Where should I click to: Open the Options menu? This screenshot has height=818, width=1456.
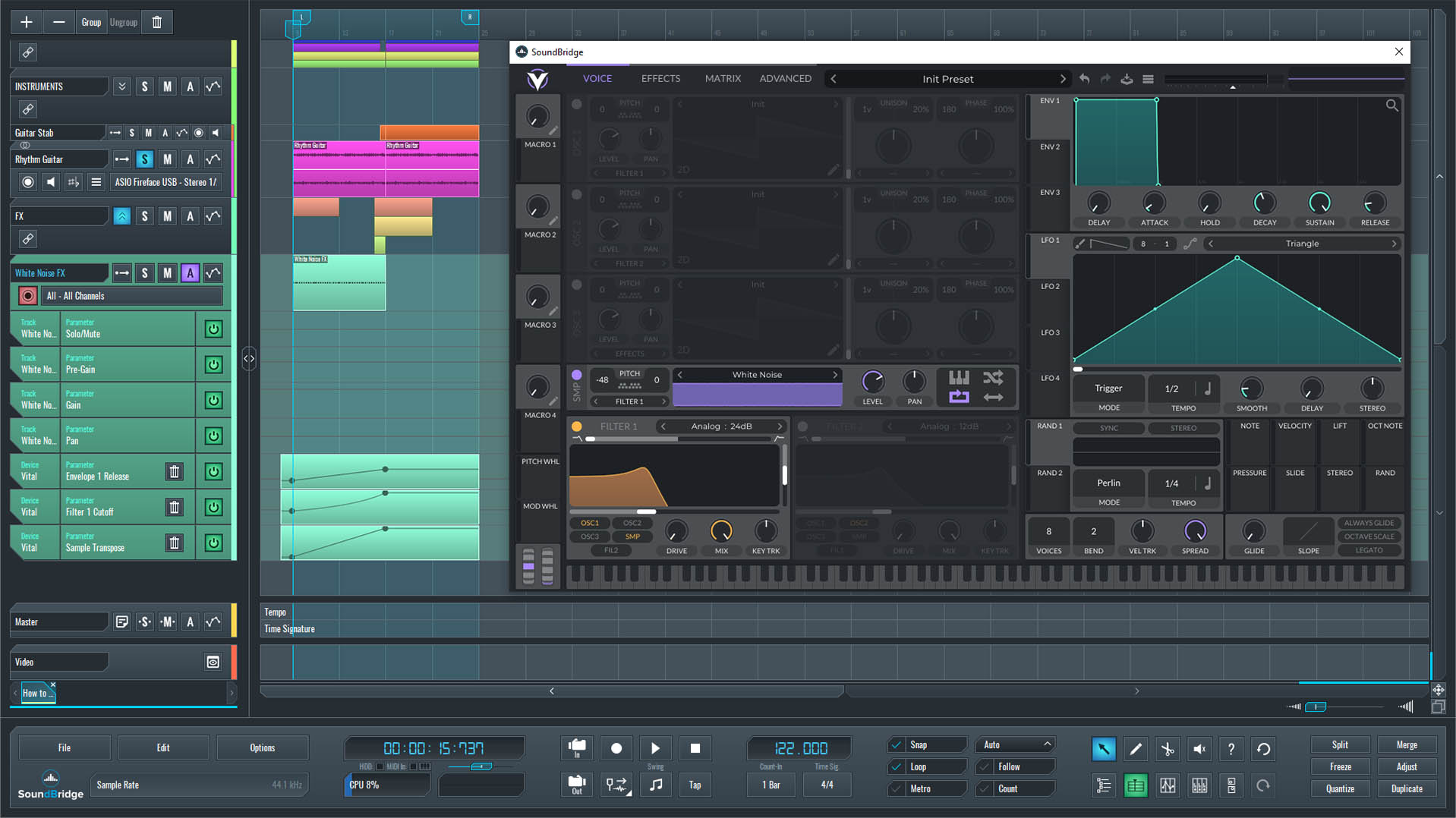click(263, 748)
